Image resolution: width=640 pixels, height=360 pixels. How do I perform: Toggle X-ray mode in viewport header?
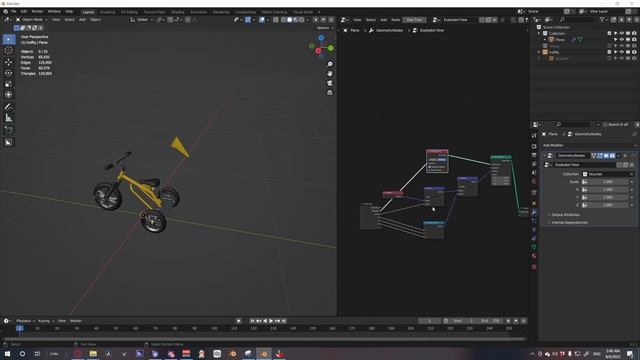(276, 20)
